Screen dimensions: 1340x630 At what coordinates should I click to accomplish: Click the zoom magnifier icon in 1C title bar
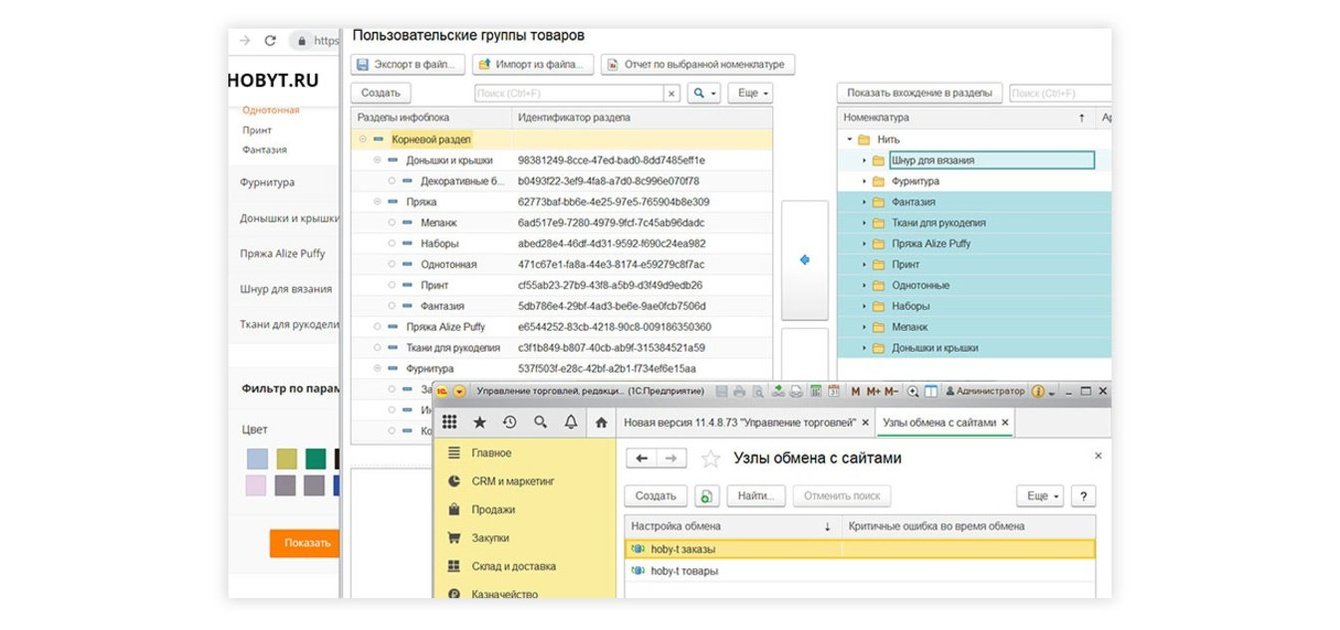click(914, 391)
